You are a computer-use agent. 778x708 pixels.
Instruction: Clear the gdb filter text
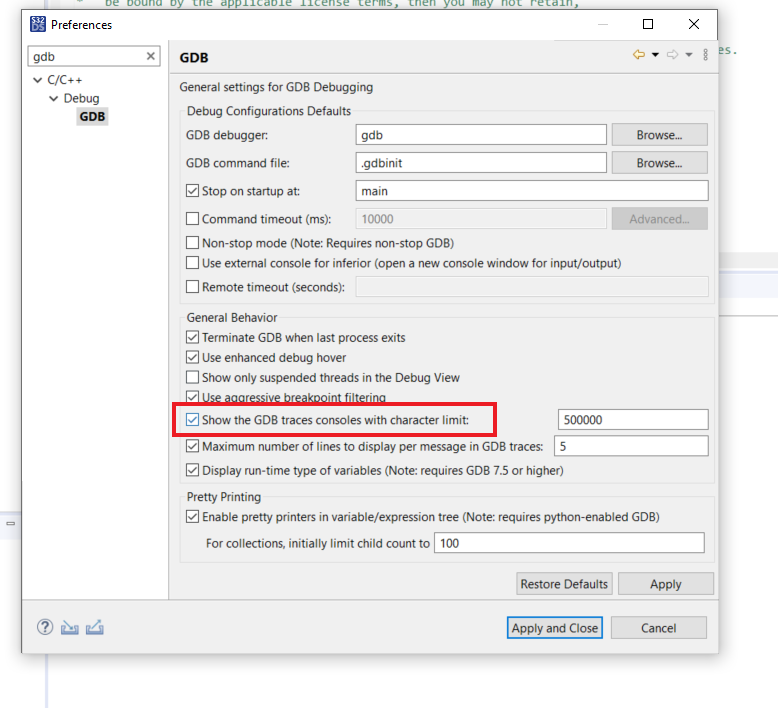pyautogui.click(x=150, y=56)
